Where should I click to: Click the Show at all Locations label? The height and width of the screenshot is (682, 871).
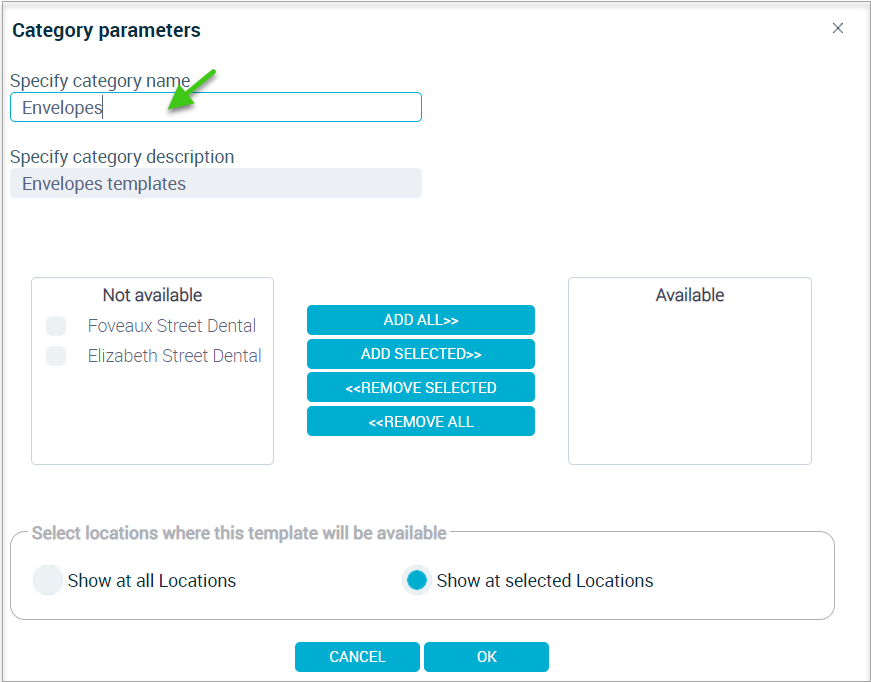click(x=152, y=580)
